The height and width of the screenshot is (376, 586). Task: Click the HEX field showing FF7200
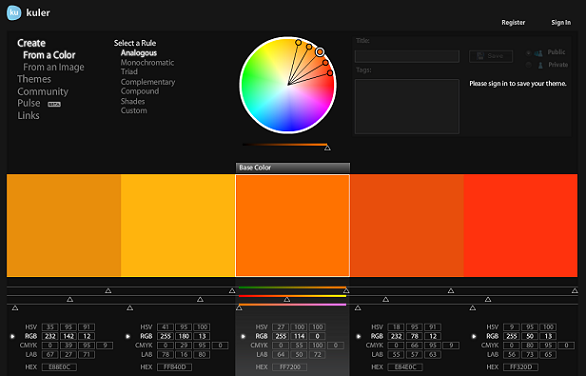(x=290, y=367)
